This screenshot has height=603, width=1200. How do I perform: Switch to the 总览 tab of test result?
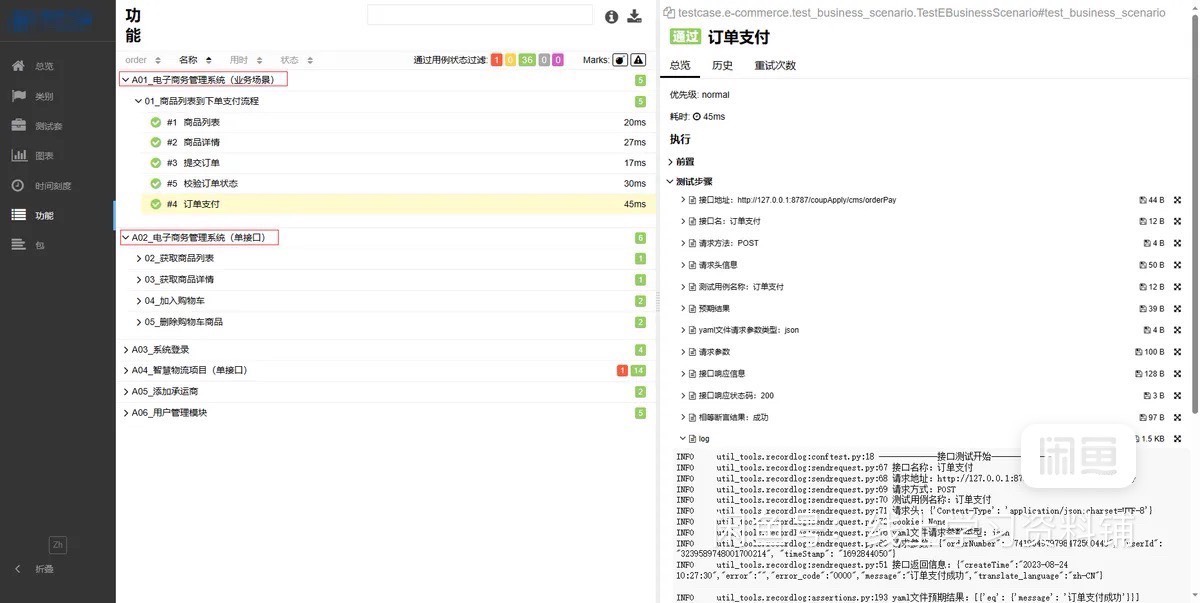pyautogui.click(x=680, y=66)
